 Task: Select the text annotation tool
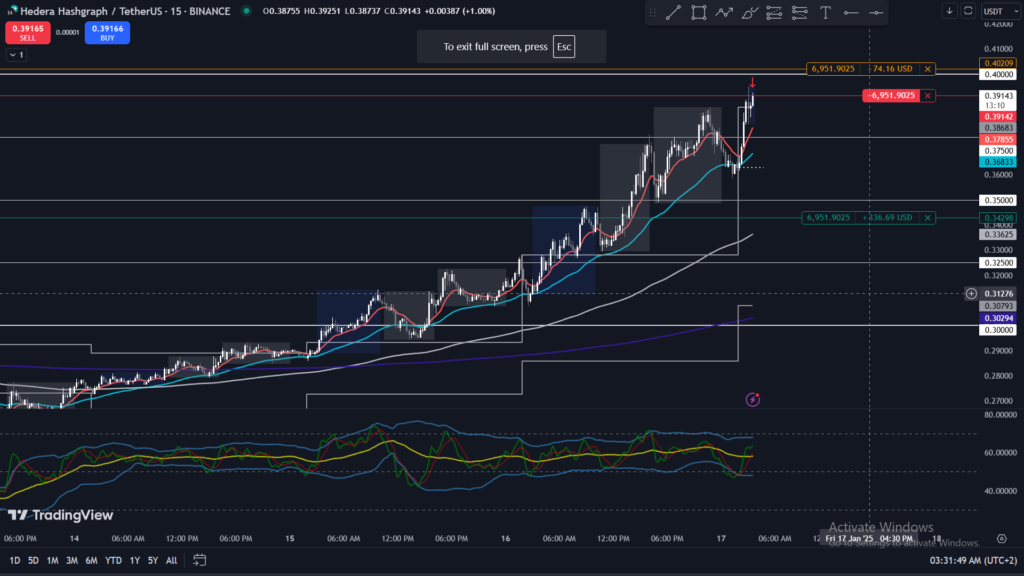tap(825, 13)
